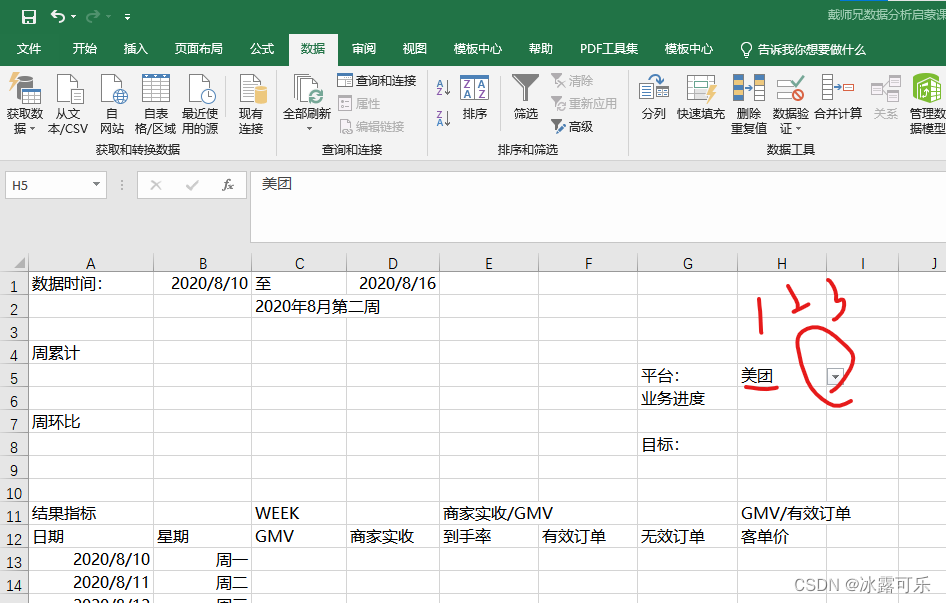
Task: Open the undo history dropdown arrow
Action: click(74, 17)
